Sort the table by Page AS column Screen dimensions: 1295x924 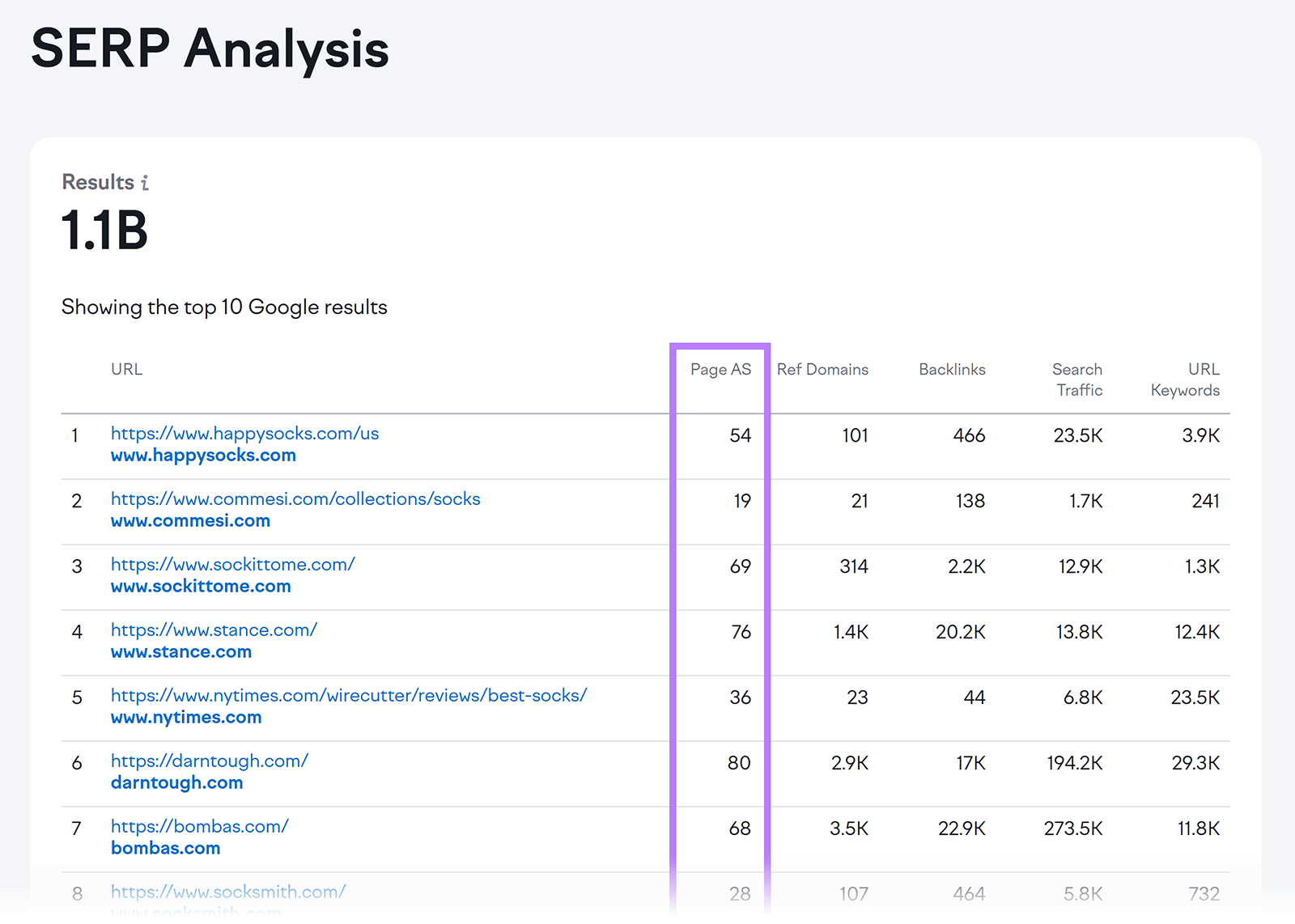tap(719, 369)
